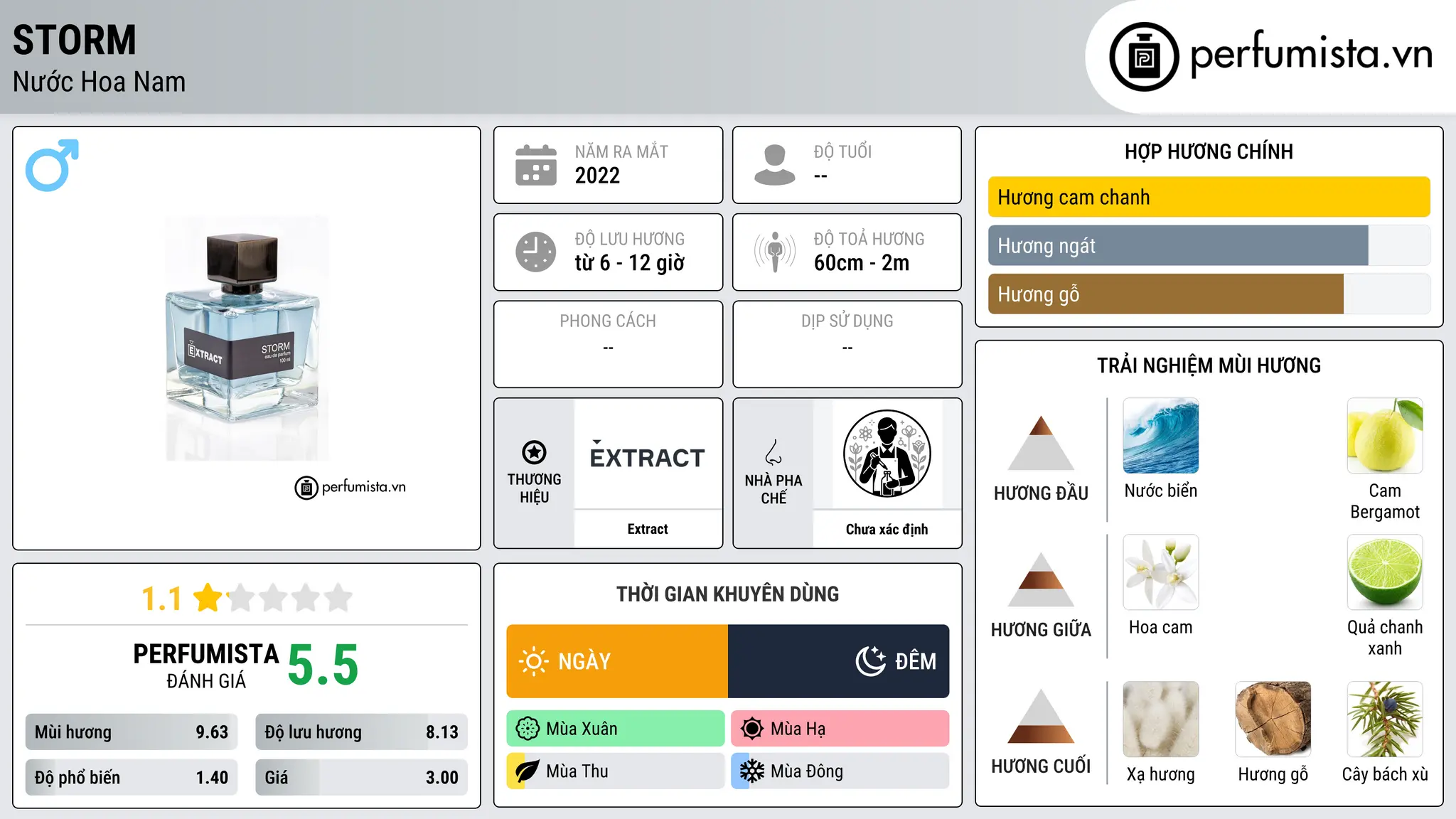1456x819 pixels.
Task: Choose the Mùa Xuân season bar
Action: coord(616,729)
